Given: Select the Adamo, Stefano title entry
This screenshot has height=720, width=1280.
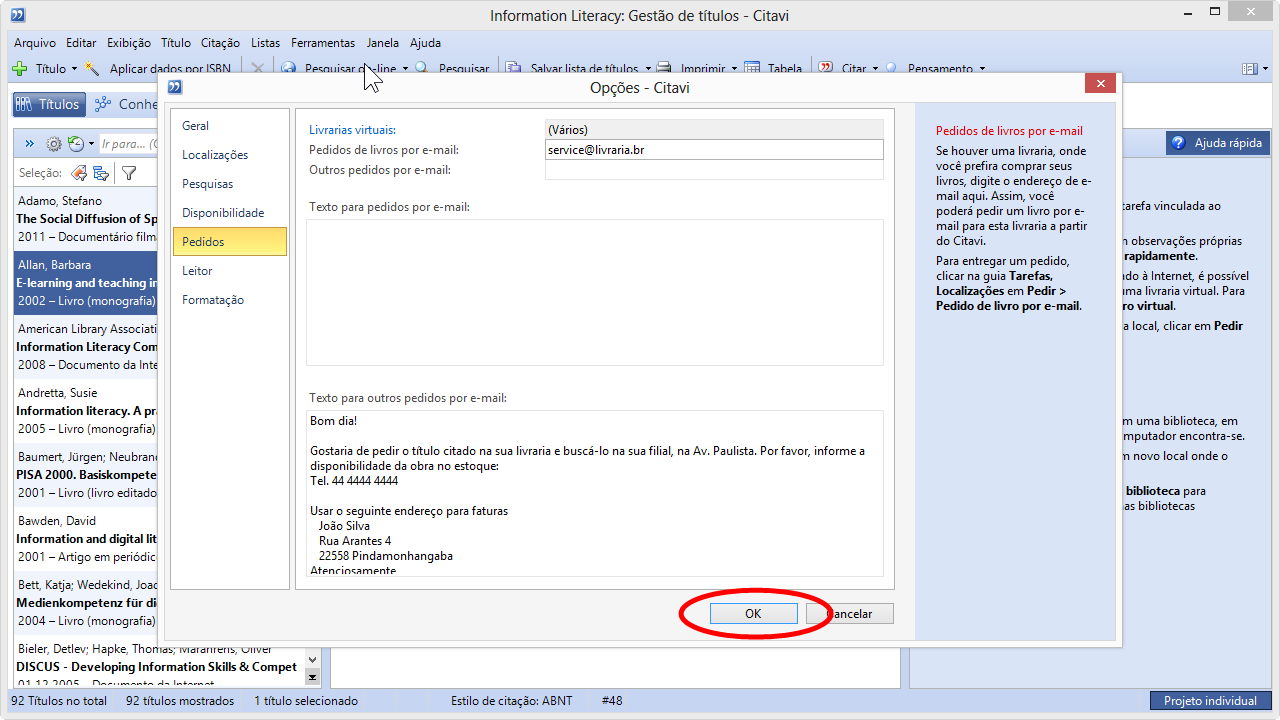Looking at the screenshot, I should click(86, 219).
